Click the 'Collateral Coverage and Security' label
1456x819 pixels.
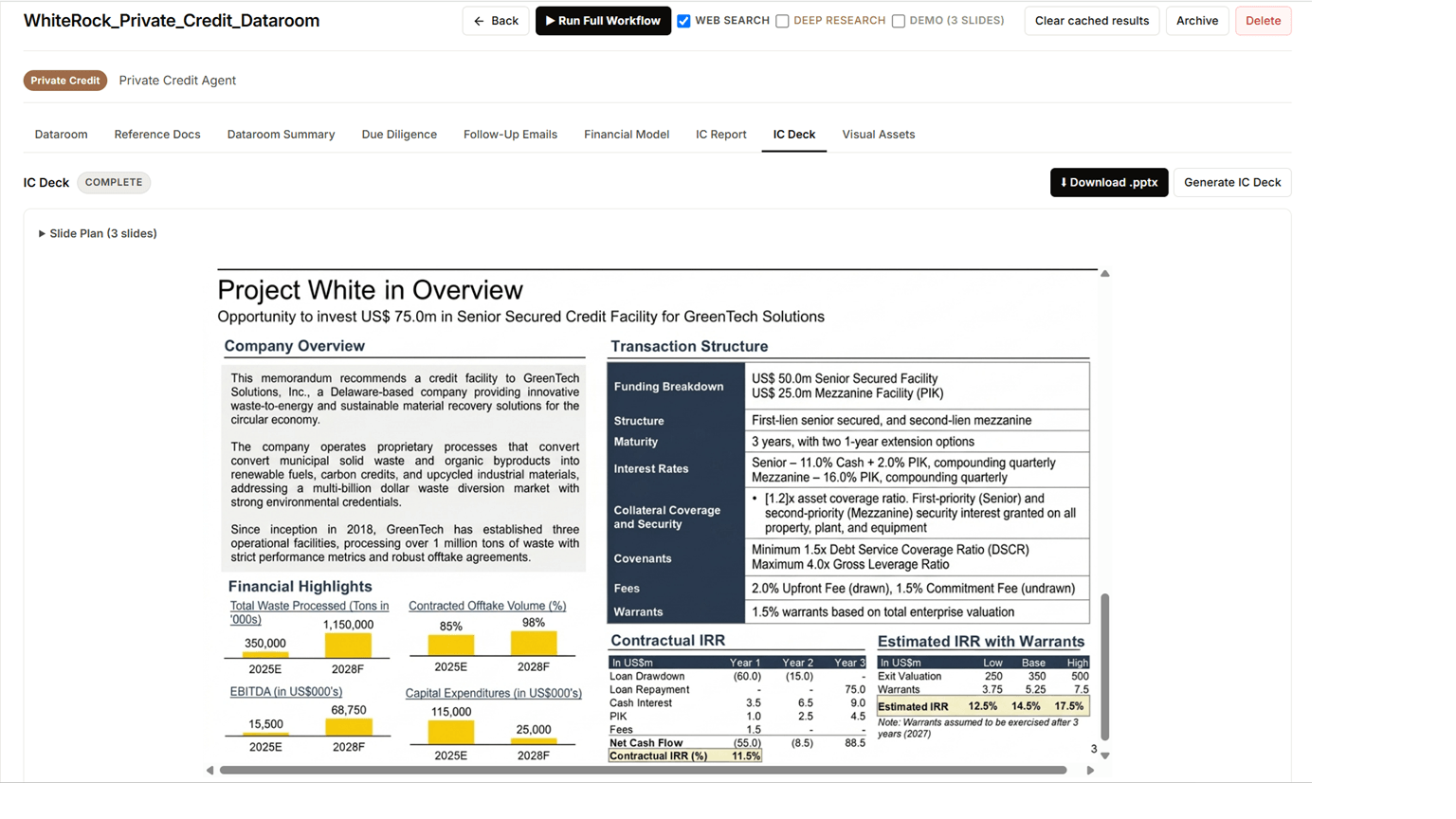(x=667, y=517)
